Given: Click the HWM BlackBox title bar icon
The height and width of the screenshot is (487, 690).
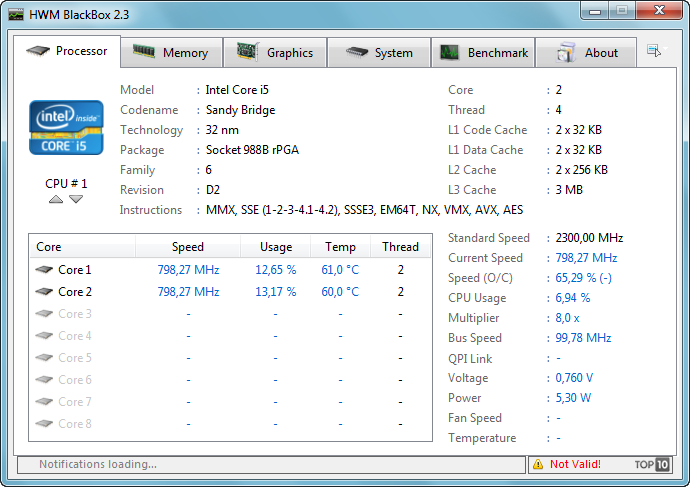Looking at the screenshot, I should (x=16, y=15).
